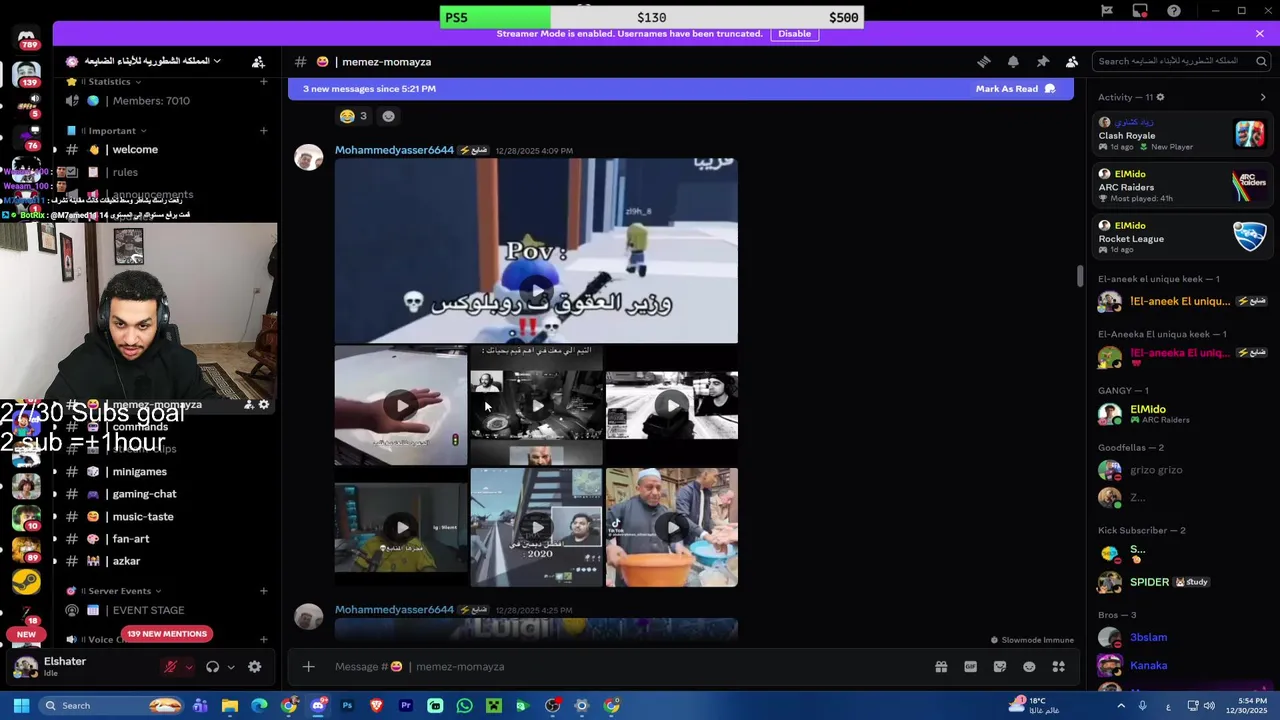Viewport: 1280px width, 720px height.
Task: Play the hand on white surface video
Action: (x=401, y=405)
